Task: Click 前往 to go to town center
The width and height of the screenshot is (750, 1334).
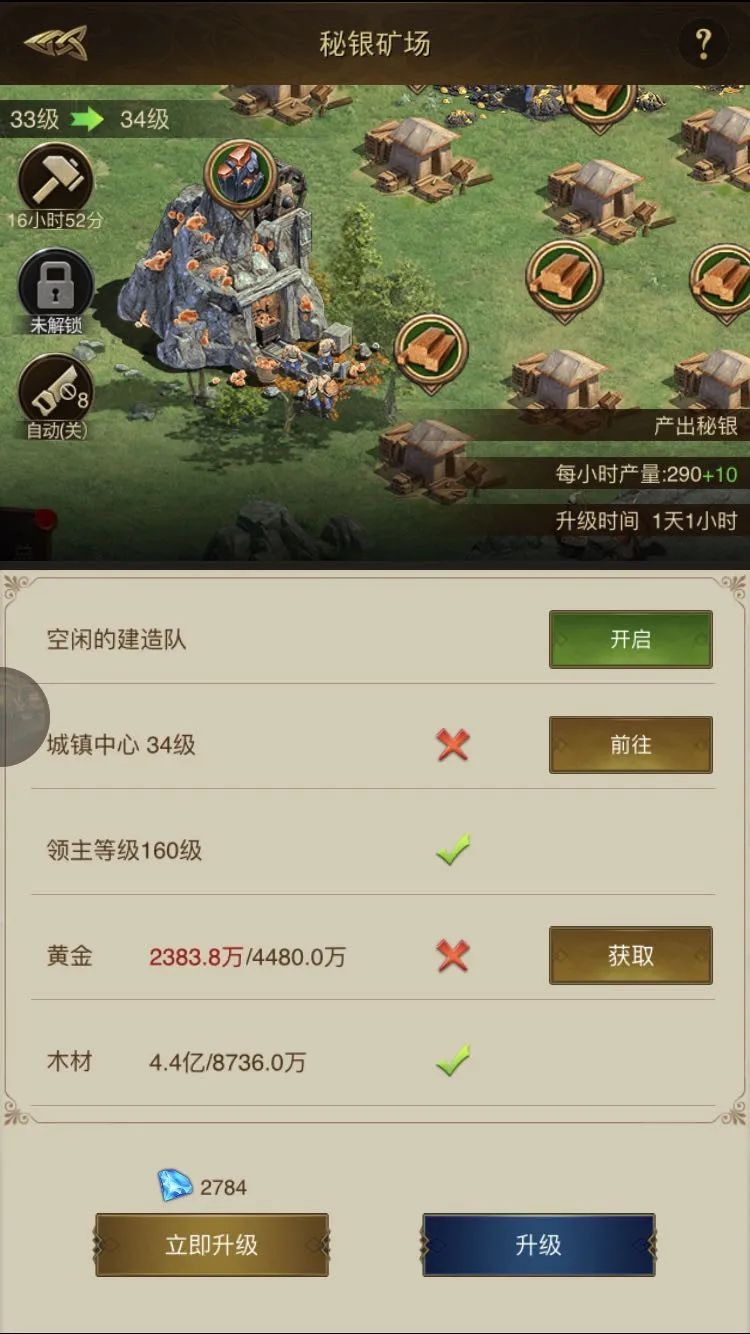Action: (631, 745)
